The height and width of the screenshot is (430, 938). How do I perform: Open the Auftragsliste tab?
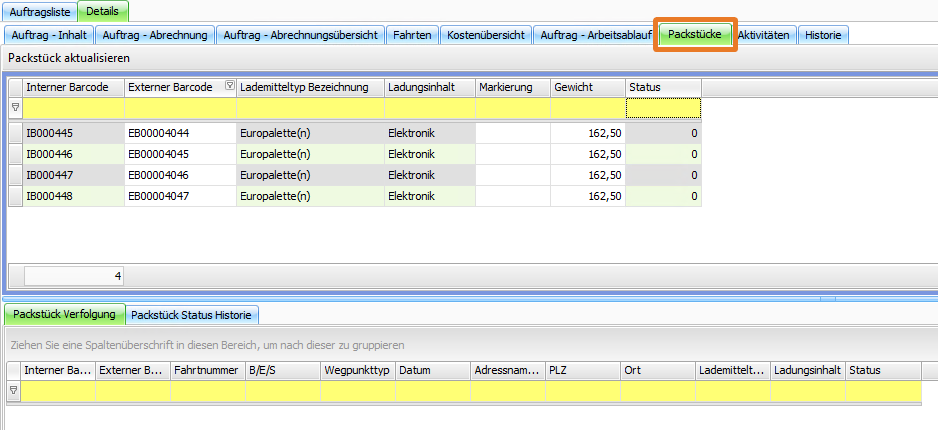coord(40,11)
